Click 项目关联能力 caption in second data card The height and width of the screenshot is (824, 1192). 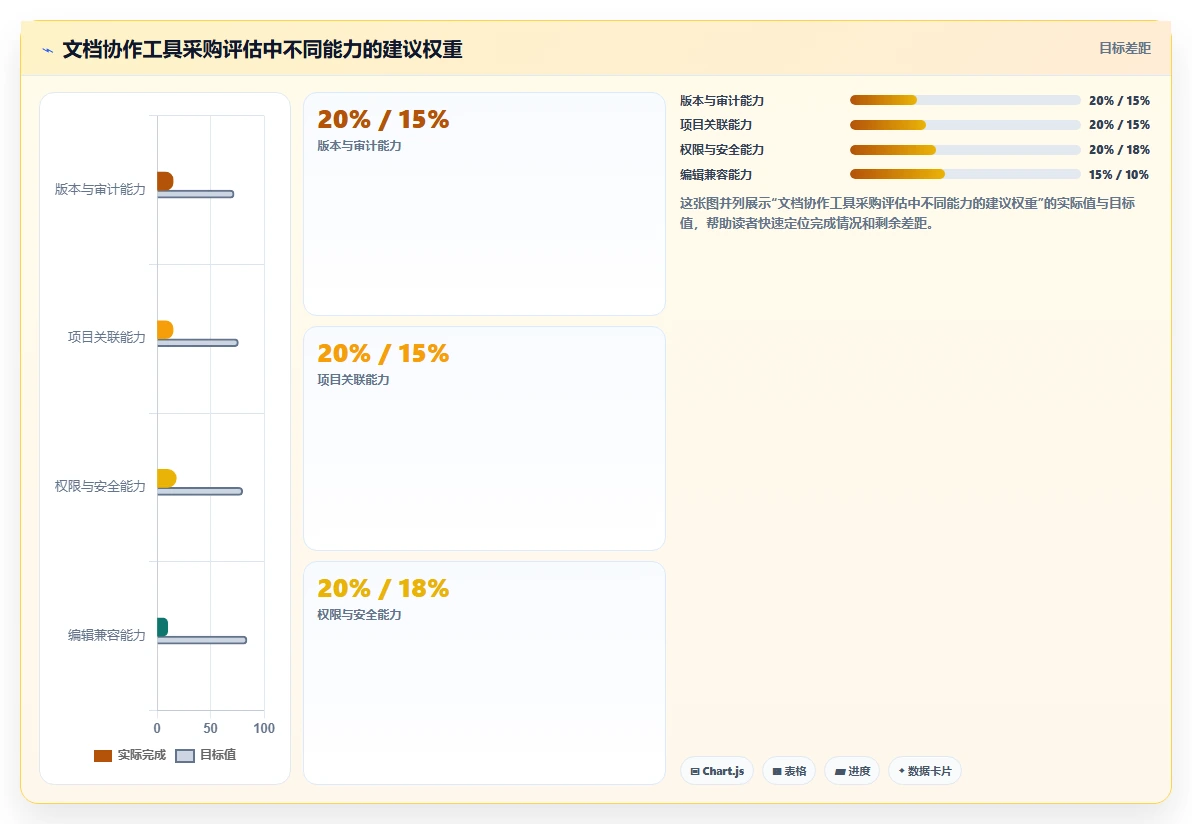[353, 380]
